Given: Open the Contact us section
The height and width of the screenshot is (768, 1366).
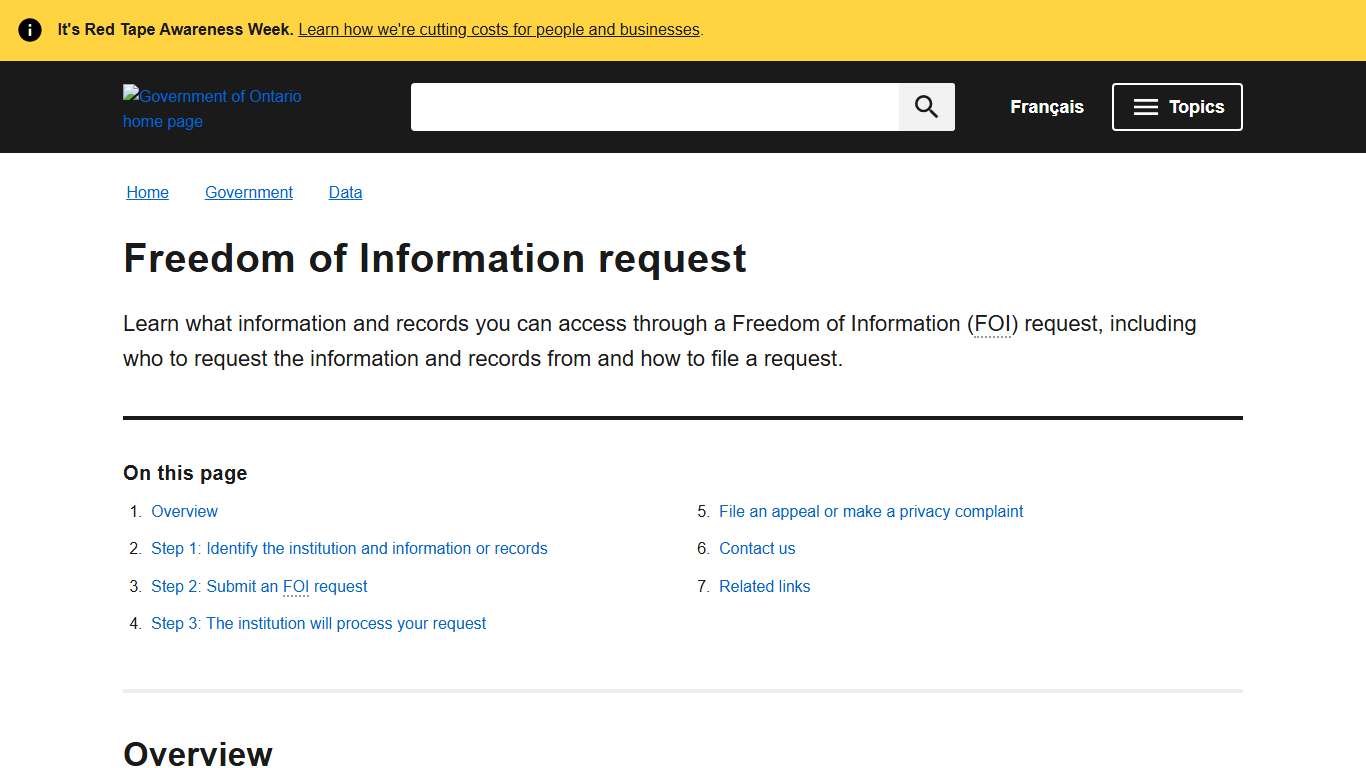Looking at the screenshot, I should click(x=757, y=548).
